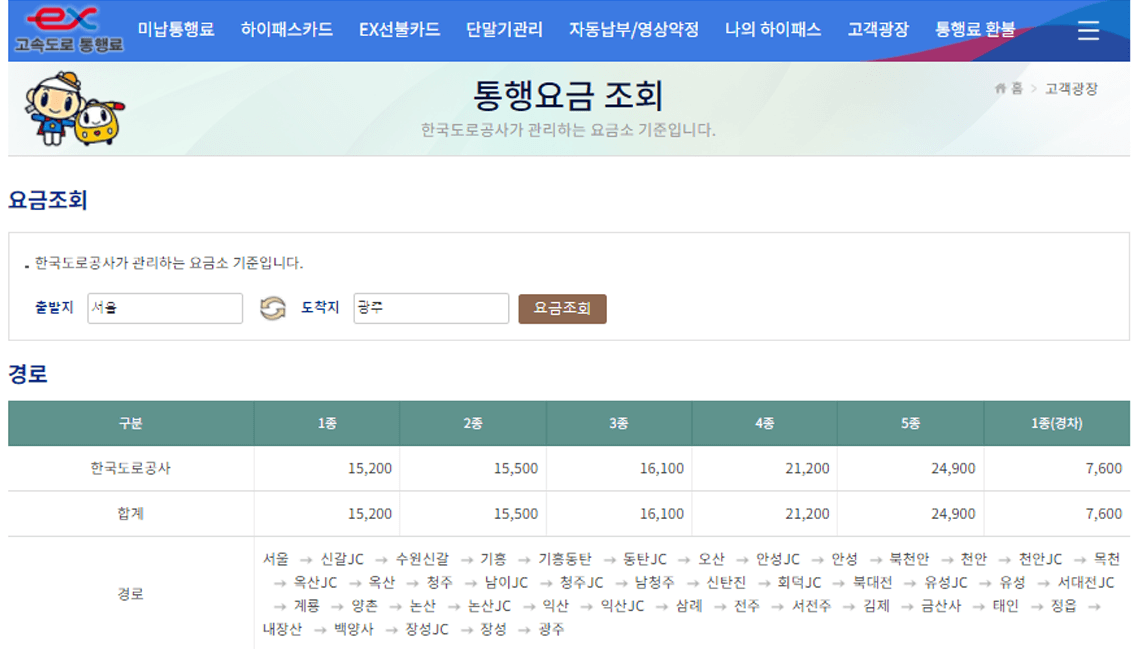Click 서전주 in the route list

click(811, 605)
